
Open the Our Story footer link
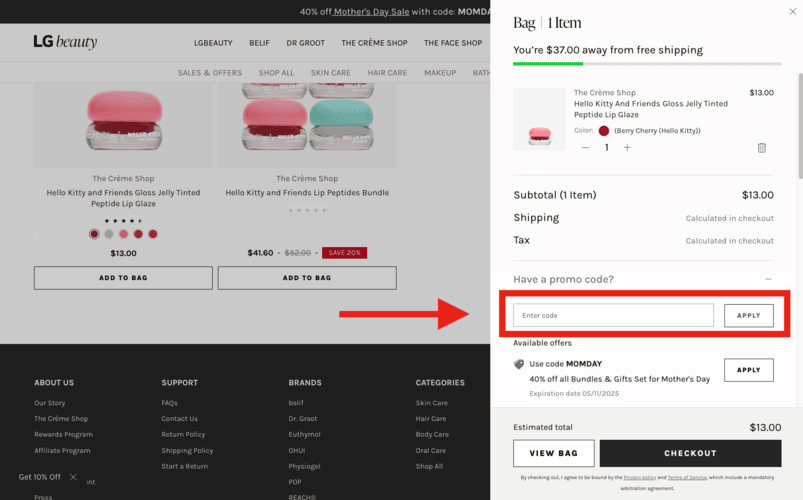(x=50, y=403)
